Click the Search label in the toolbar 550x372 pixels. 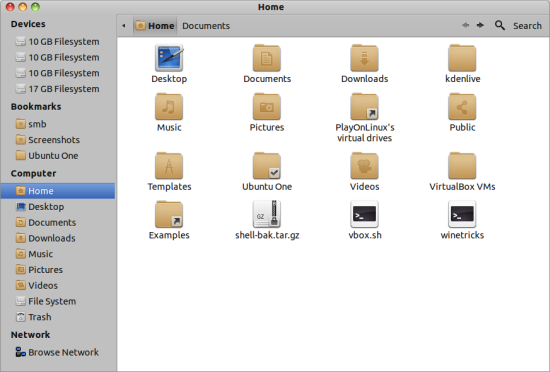click(527, 26)
